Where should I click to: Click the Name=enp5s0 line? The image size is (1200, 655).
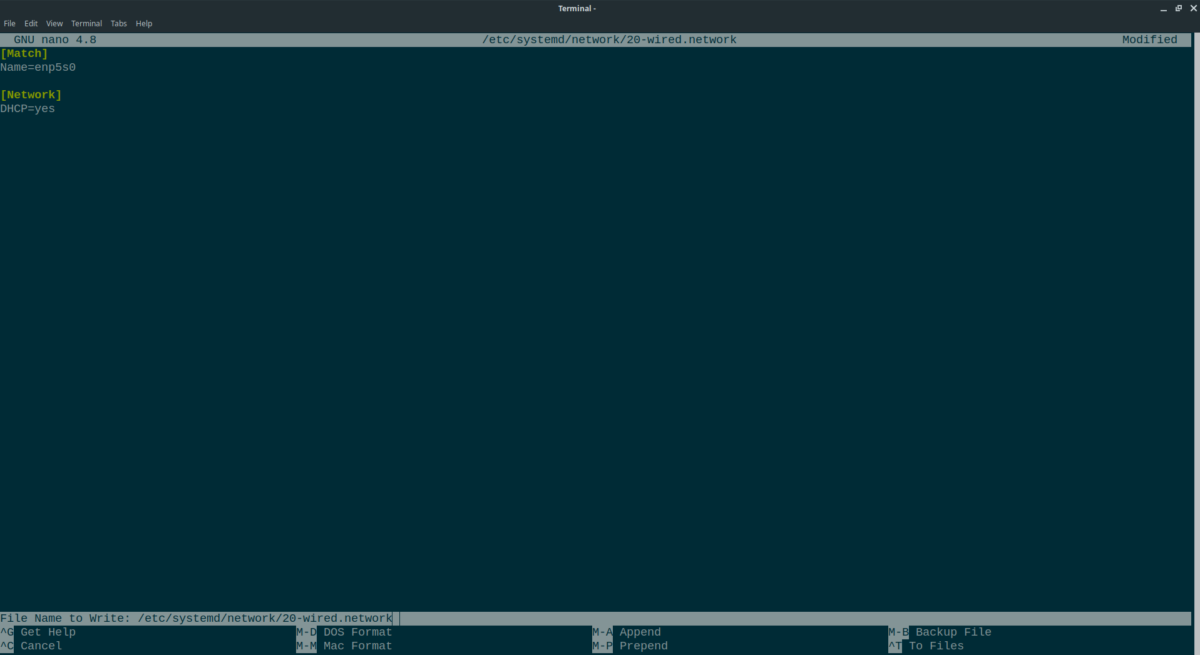point(38,67)
